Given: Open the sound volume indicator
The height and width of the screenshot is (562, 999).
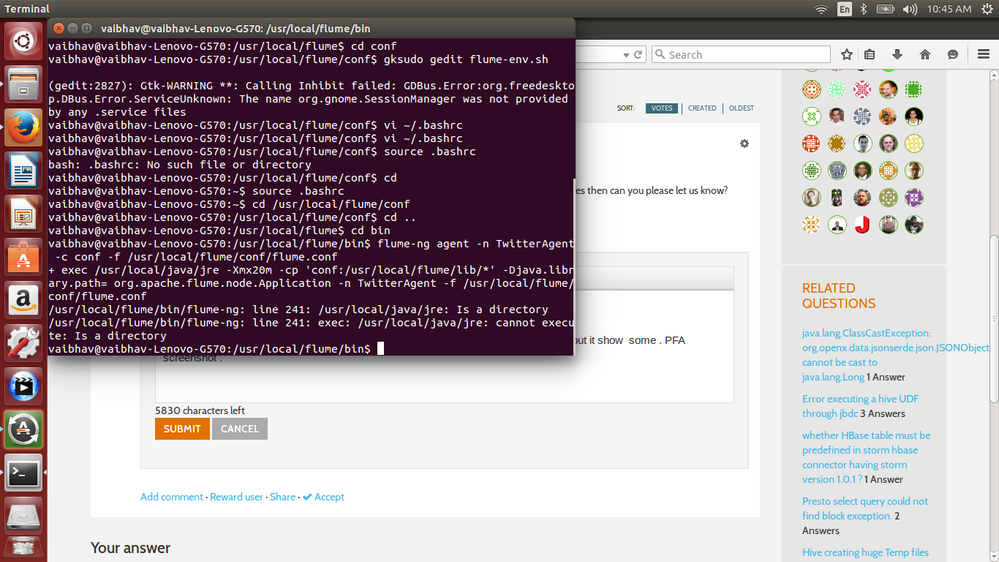Looking at the screenshot, I should pyautogui.click(x=910, y=9).
